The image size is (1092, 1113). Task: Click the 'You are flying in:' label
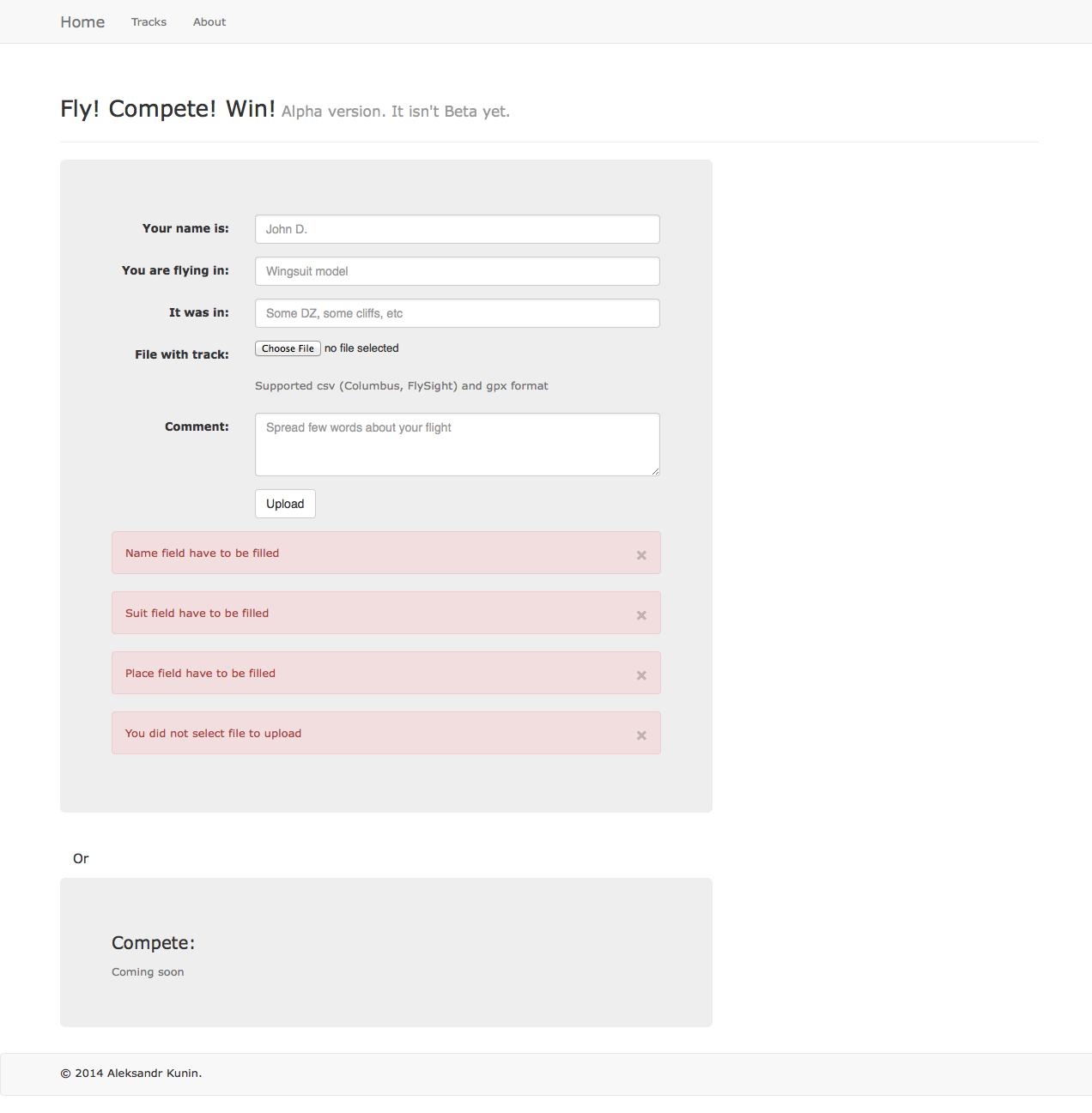[x=175, y=270]
